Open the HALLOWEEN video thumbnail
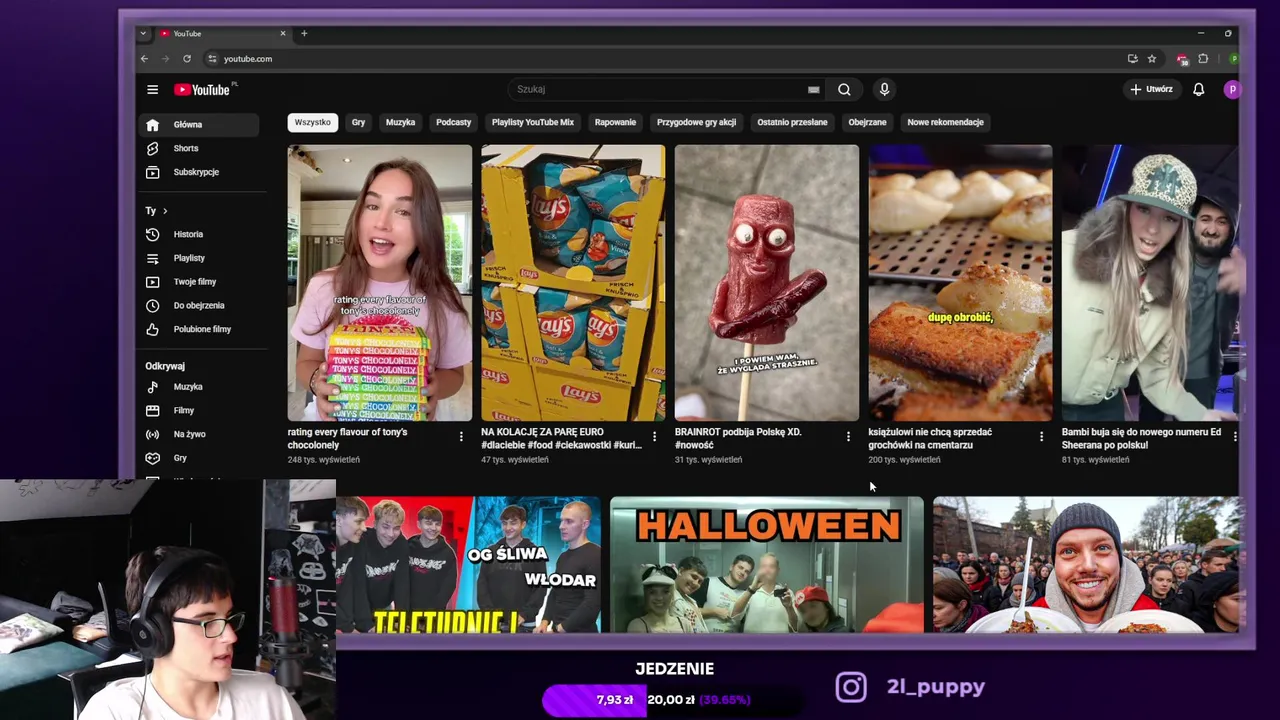The height and width of the screenshot is (720, 1280). coord(767,565)
